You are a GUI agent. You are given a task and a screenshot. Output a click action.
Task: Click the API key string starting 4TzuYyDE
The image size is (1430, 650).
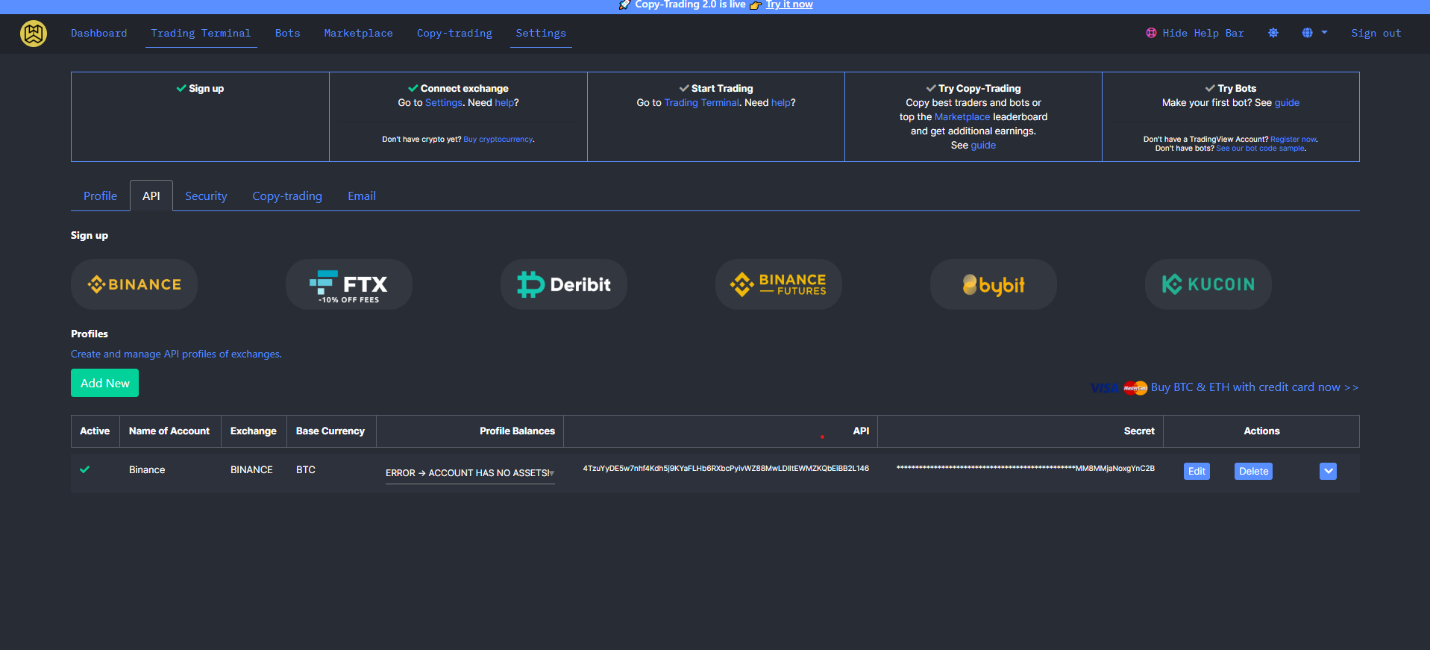coord(726,468)
